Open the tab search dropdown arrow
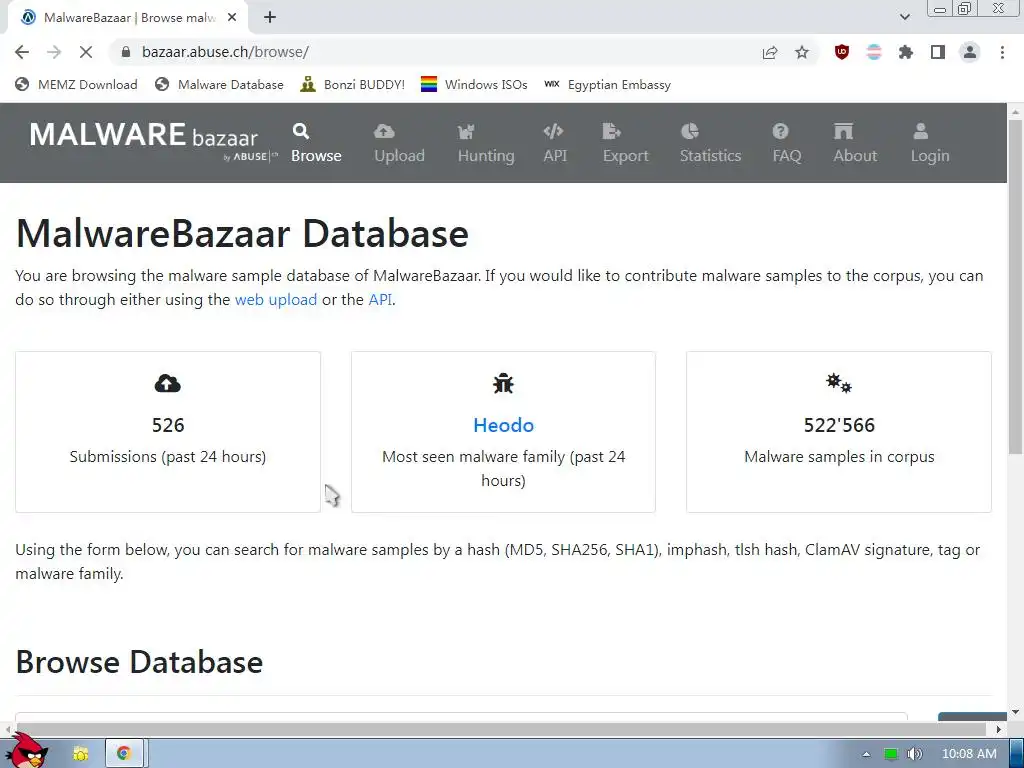The height and width of the screenshot is (768, 1024). [904, 17]
